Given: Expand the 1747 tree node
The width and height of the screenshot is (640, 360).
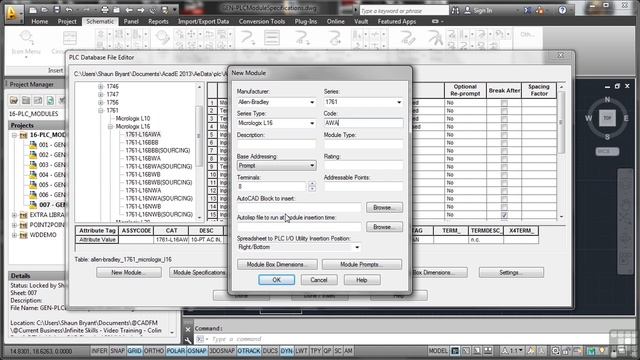Looking at the screenshot, I should coord(100,94).
